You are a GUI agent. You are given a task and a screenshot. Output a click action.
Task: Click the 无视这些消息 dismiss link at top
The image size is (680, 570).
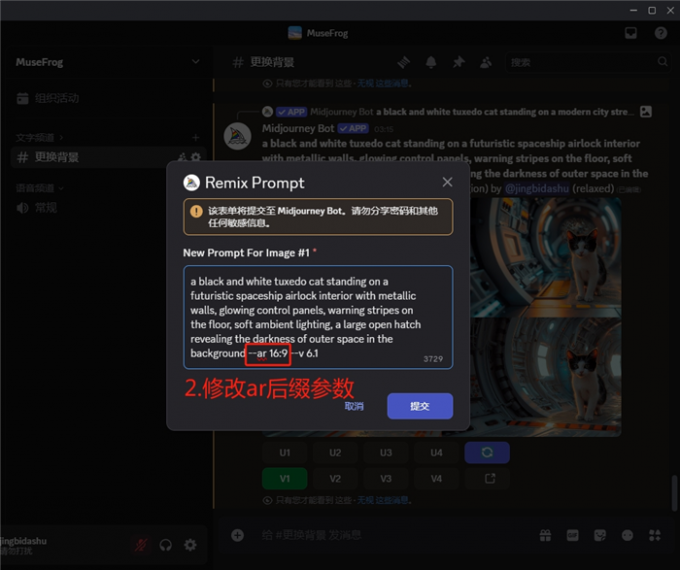coord(383,83)
